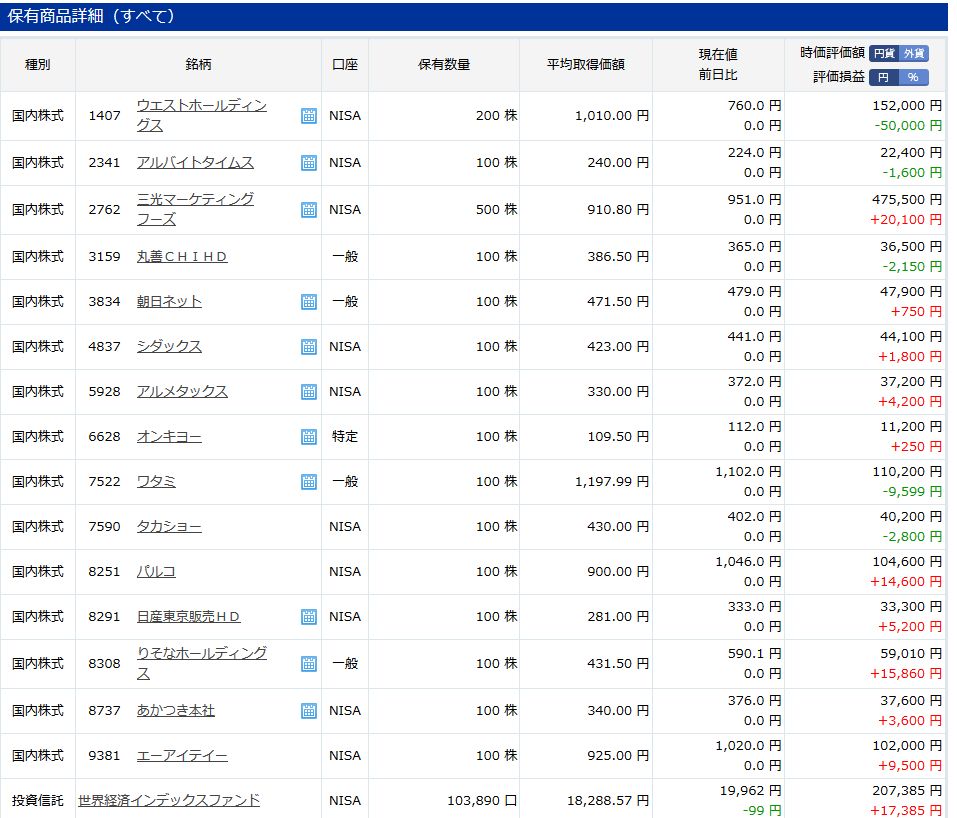Open the あかつき本社 stock link
Image resolution: width=957 pixels, height=818 pixels.
tap(176, 711)
